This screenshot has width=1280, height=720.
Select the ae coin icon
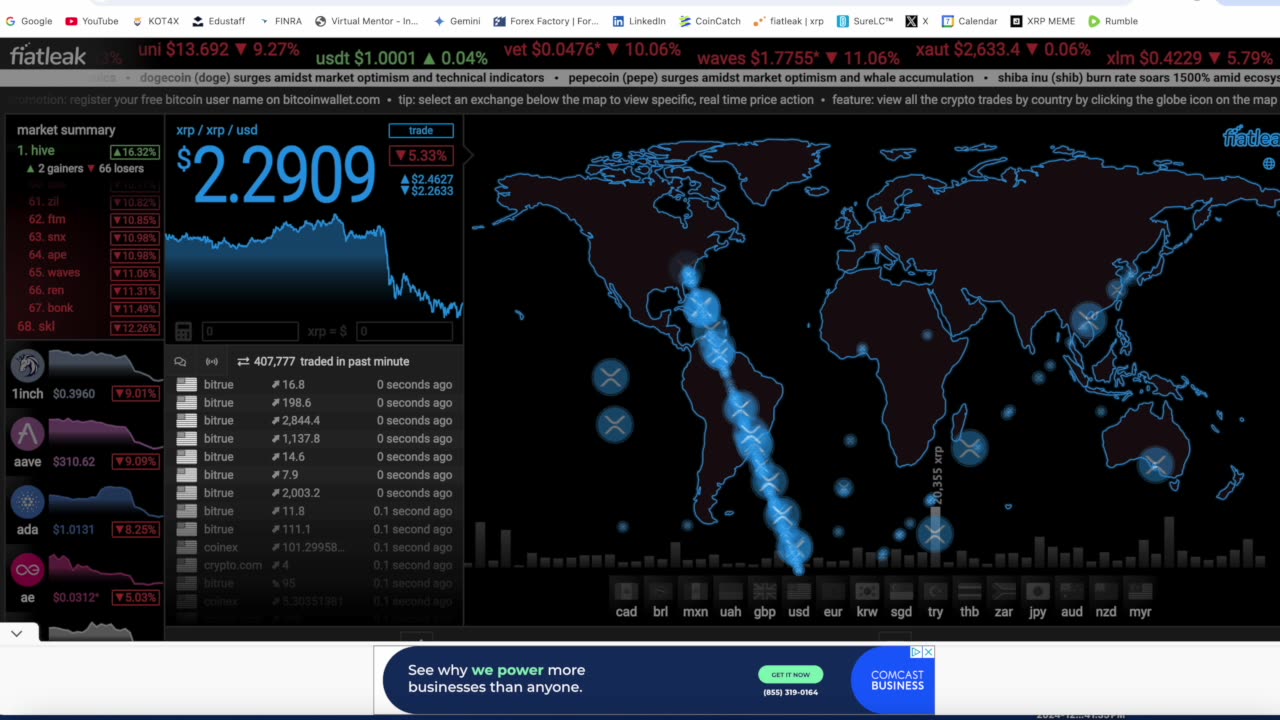[x=27, y=570]
